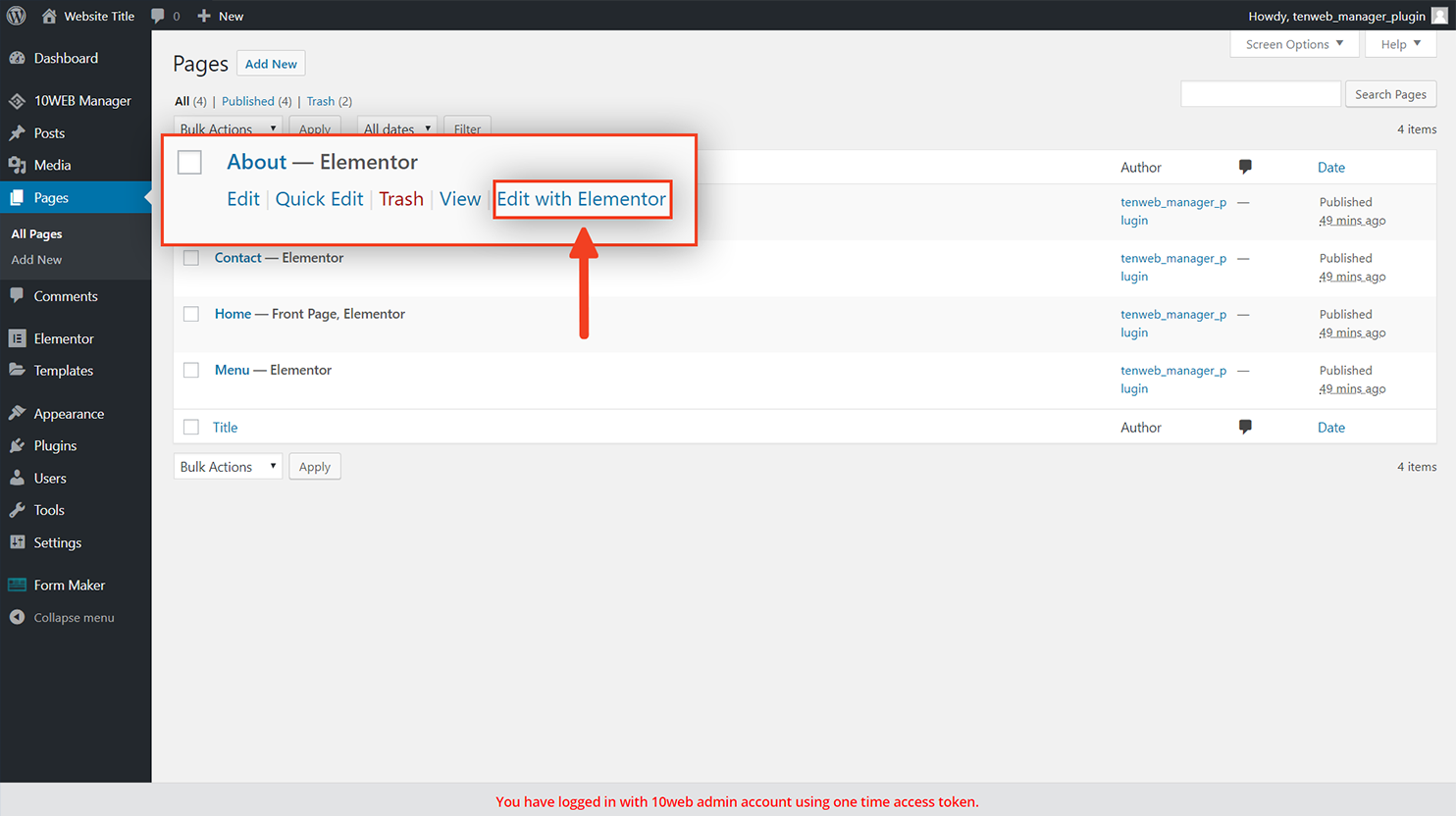Click the Filter button
This screenshot has height=816, width=1456.
[467, 128]
